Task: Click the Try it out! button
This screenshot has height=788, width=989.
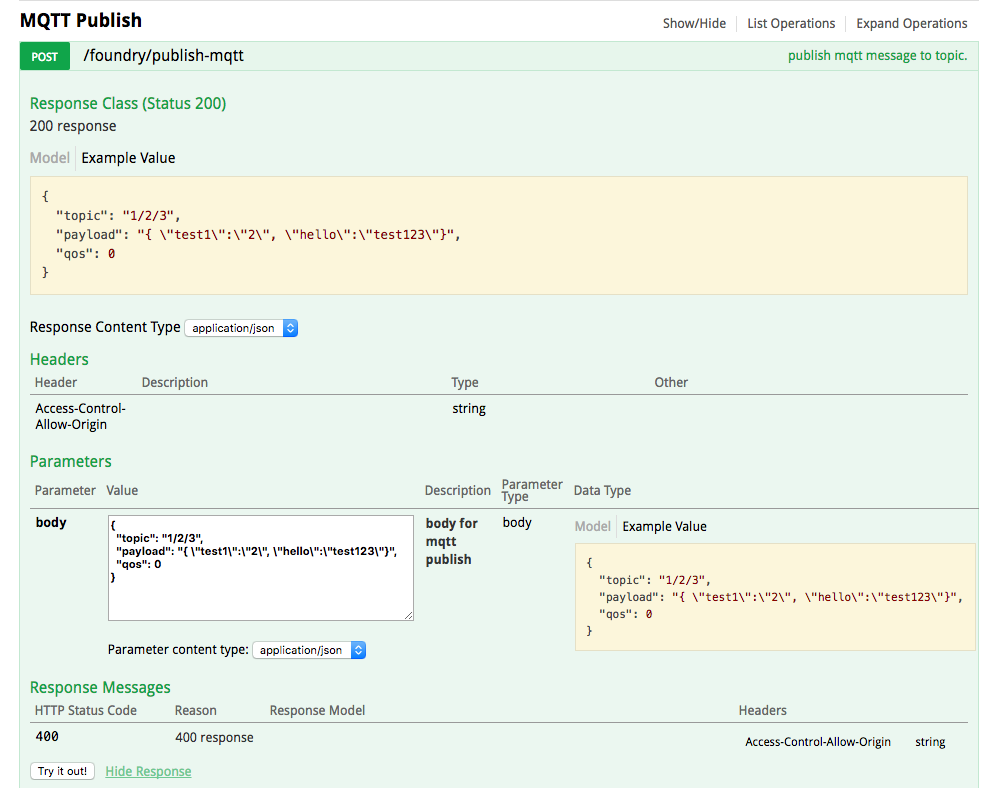Action: tap(62, 771)
